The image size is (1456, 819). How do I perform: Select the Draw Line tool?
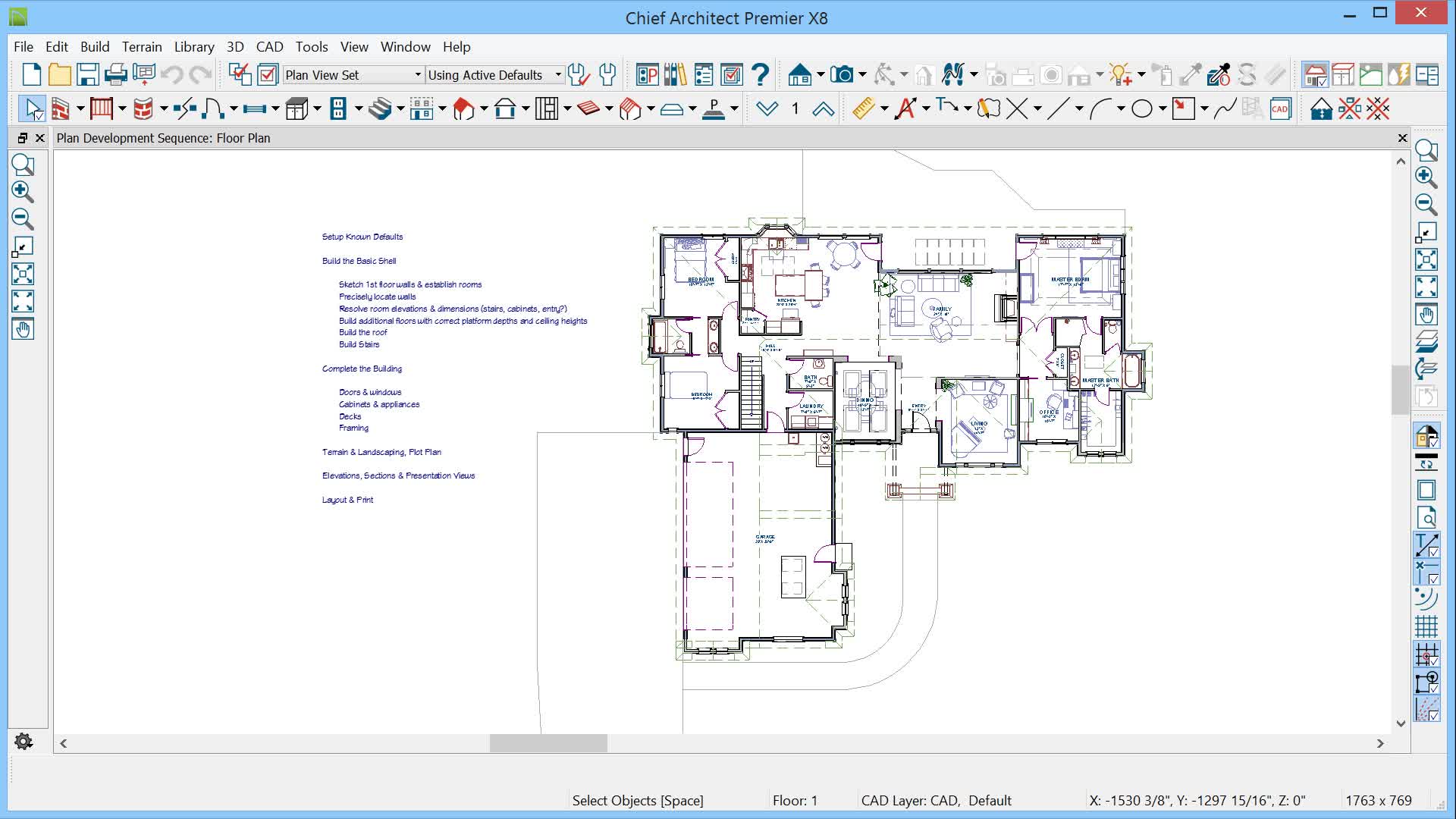click(1058, 109)
